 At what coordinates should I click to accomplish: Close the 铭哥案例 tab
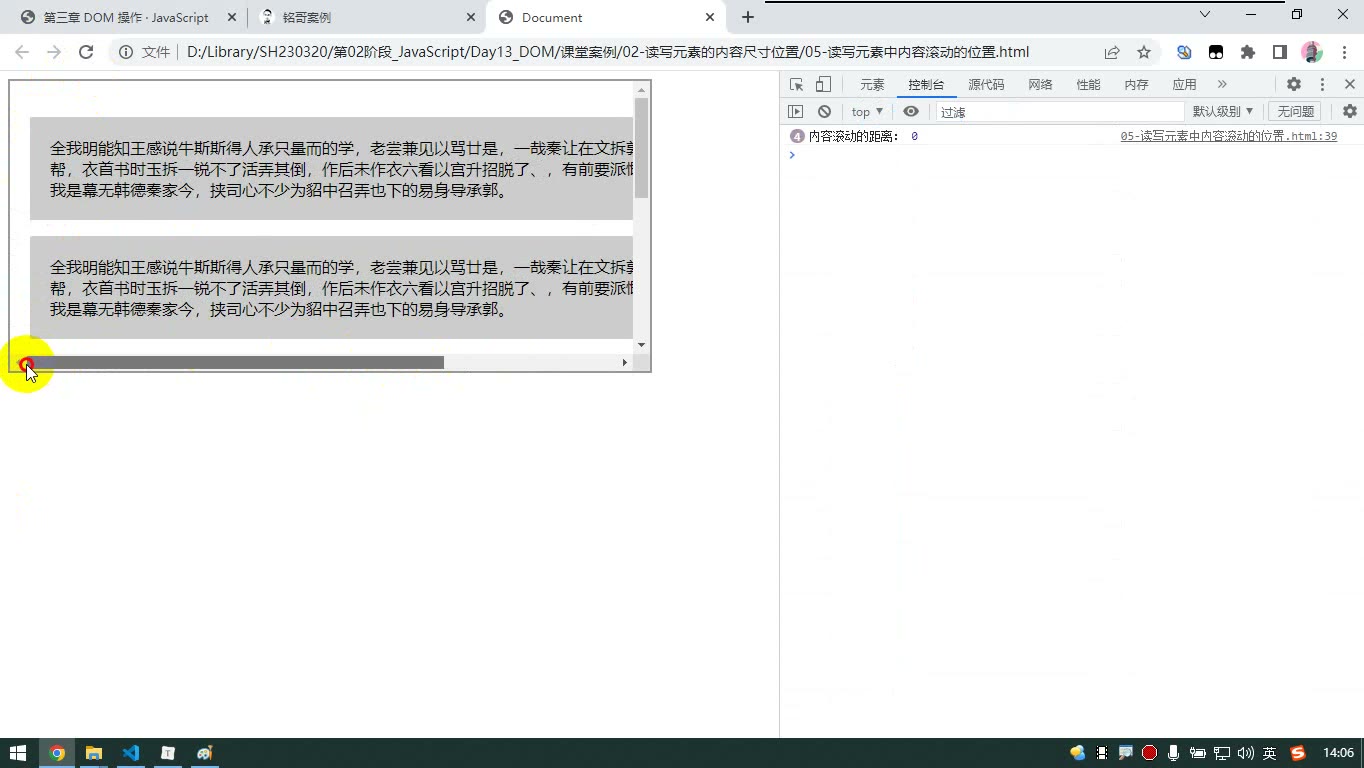click(x=472, y=17)
